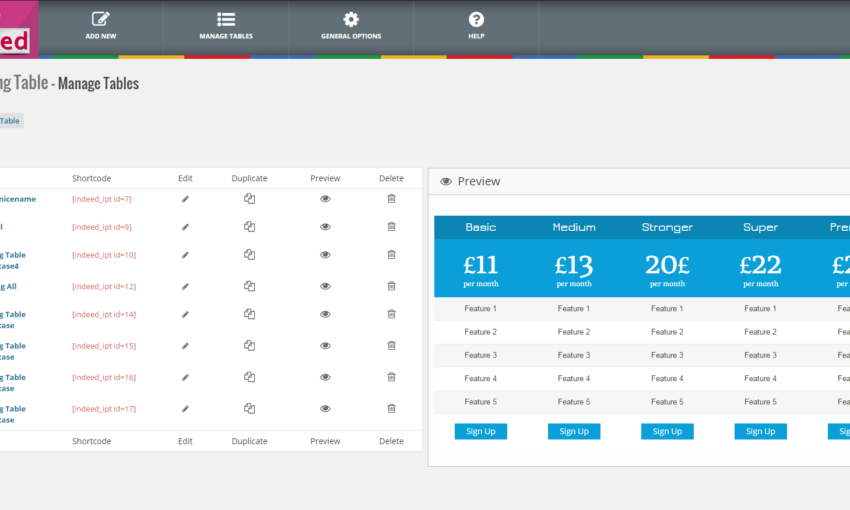Viewport: 850px width, 510px height.
Task: Click the [indeed_ipt id=9] shortcode text
Action: [102, 227]
